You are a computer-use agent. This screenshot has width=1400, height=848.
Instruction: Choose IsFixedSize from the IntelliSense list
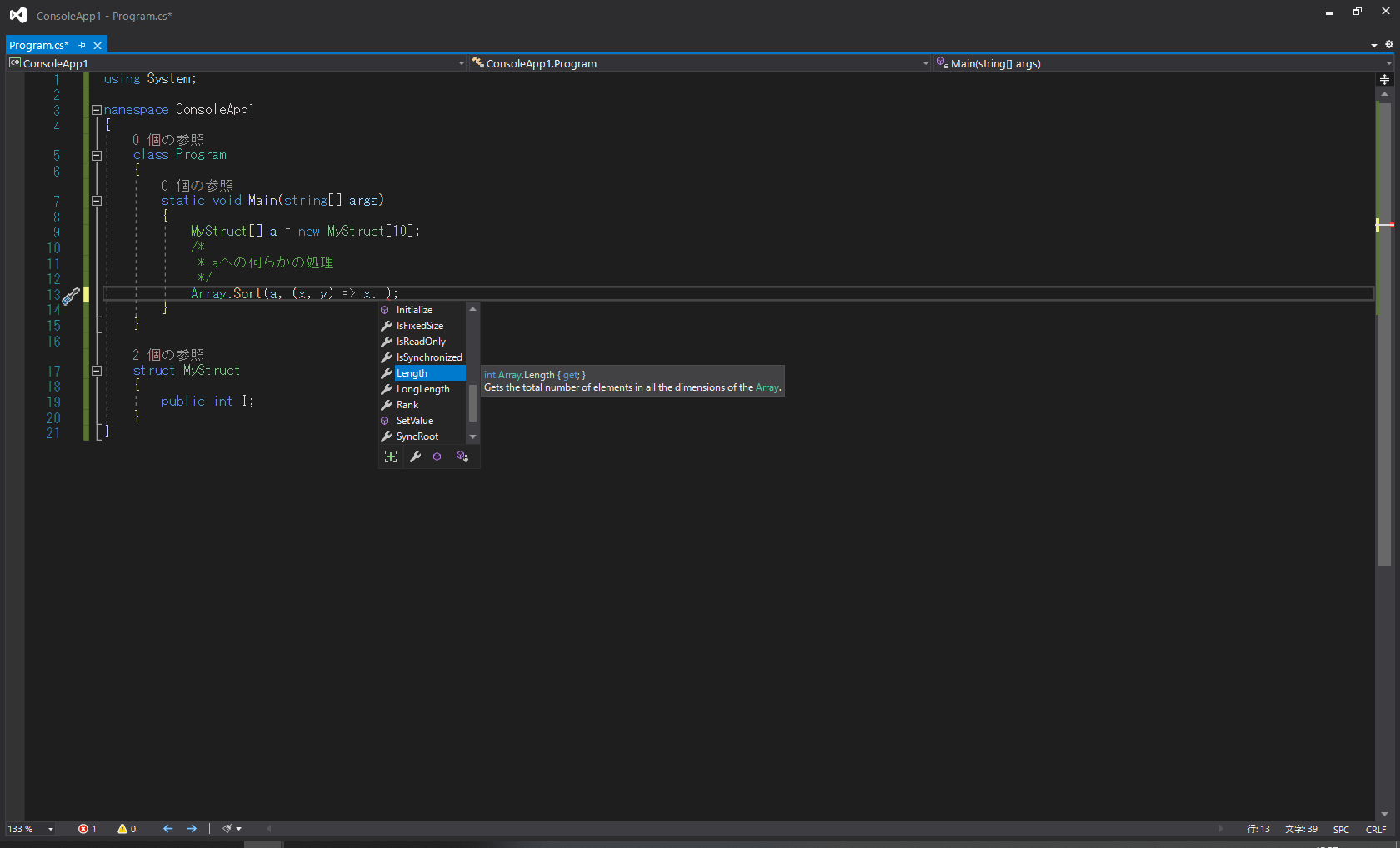click(x=422, y=326)
